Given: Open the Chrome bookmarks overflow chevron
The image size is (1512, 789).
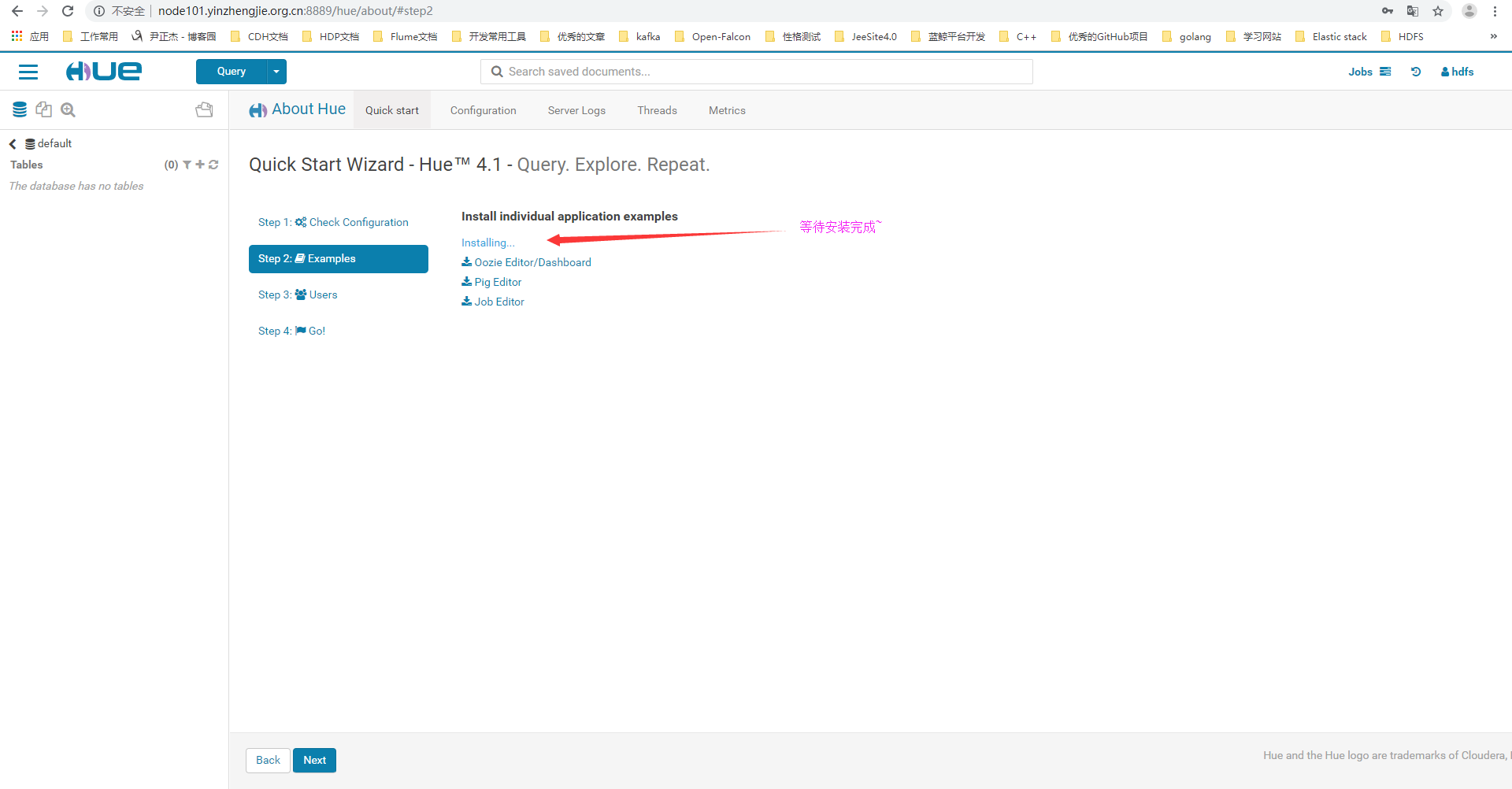Looking at the screenshot, I should pos(1494,36).
